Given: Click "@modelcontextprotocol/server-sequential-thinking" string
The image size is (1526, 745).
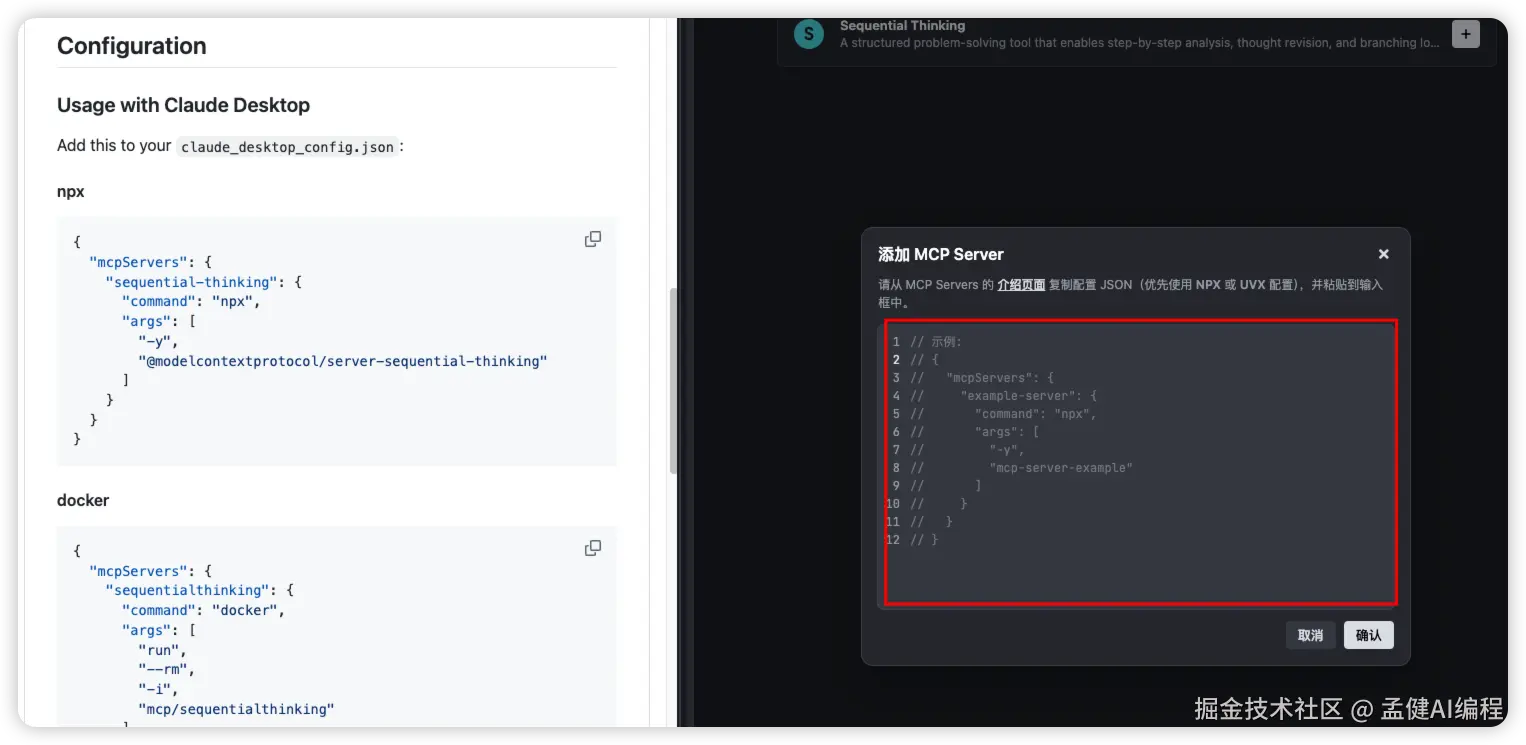Looking at the screenshot, I should tap(343, 361).
